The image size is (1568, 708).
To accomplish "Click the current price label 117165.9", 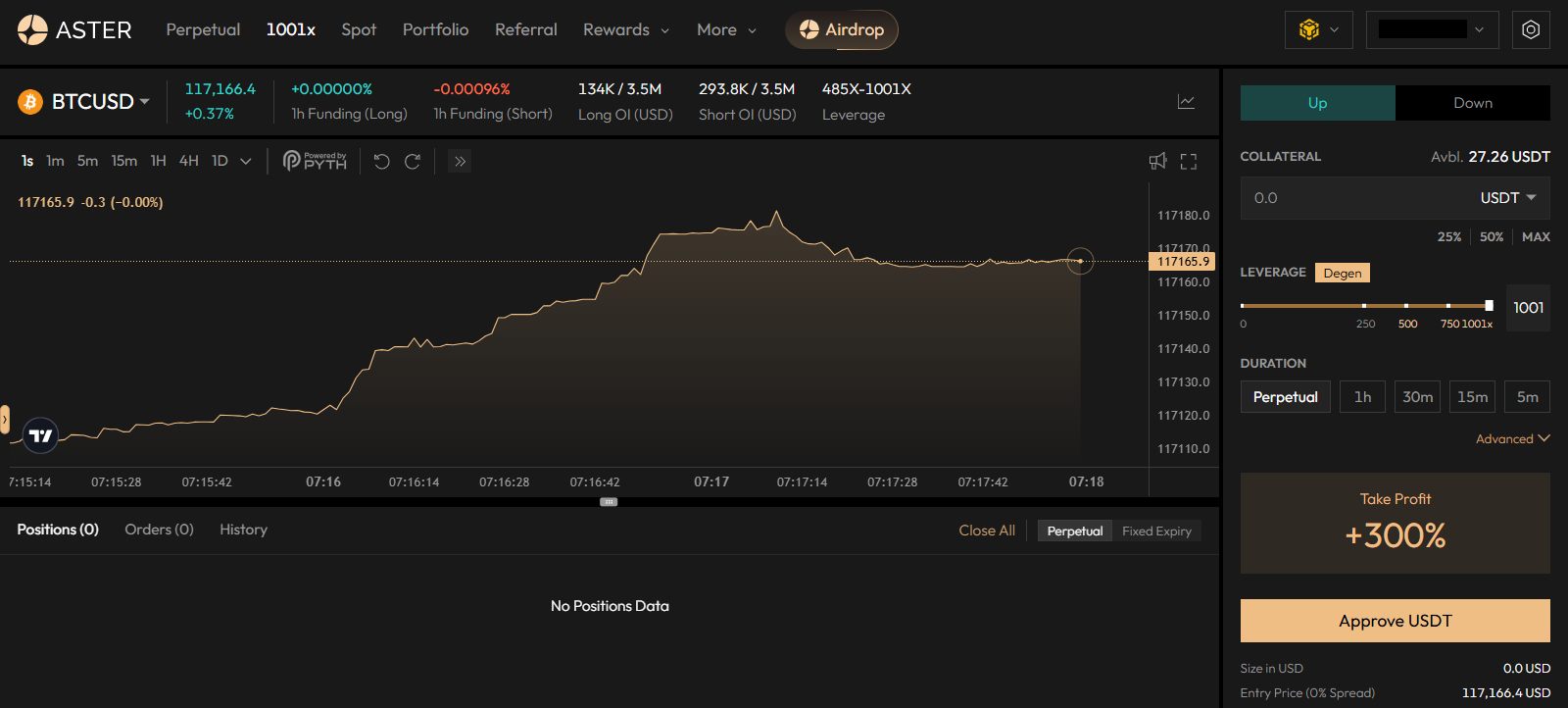I will (1182, 262).
